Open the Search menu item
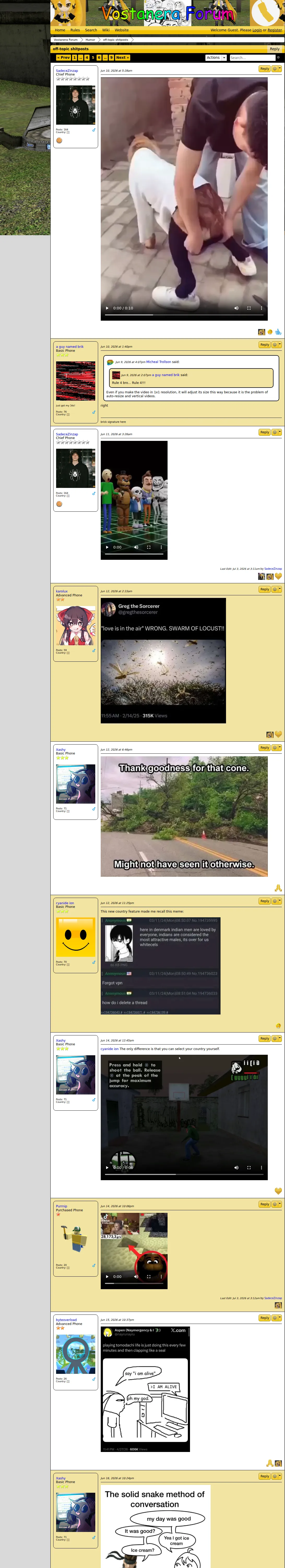This screenshot has height=1568, width=285. 91,30
